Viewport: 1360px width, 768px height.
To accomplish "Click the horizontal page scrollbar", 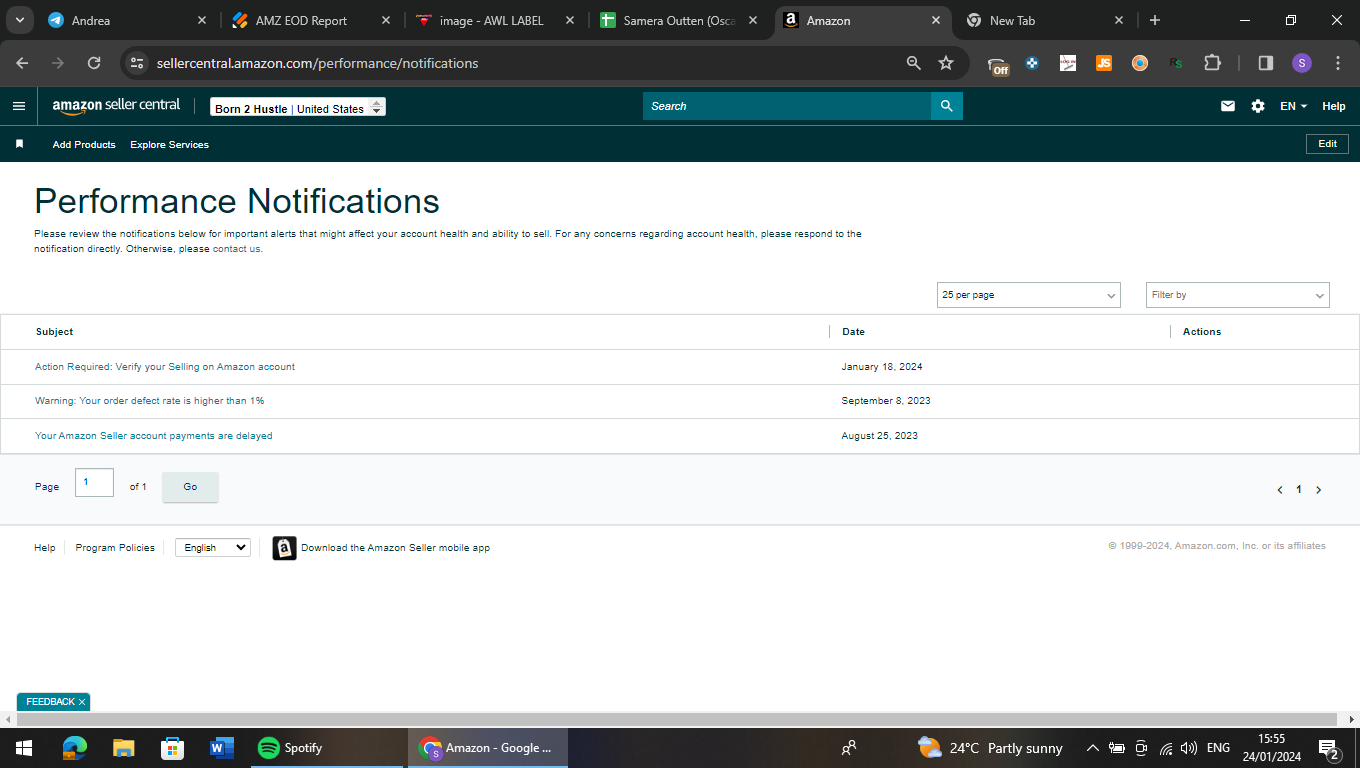I will (x=678, y=720).
